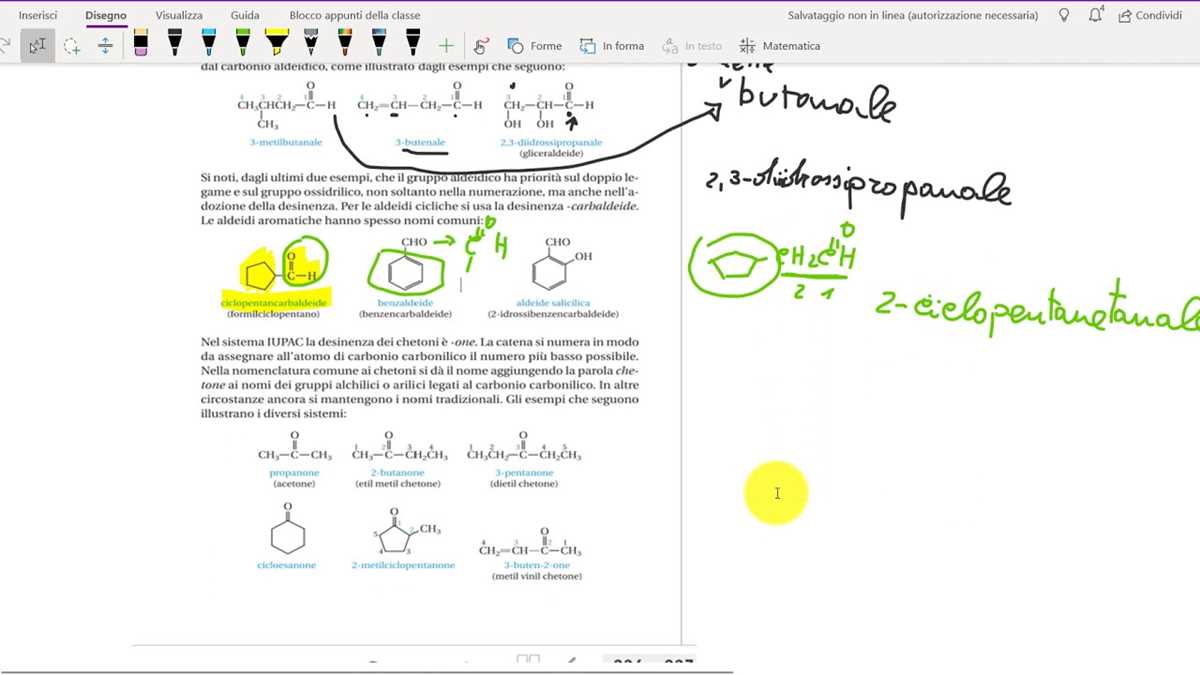Open the notifications bell
1200x675 pixels.
click(x=1096, y=15)
